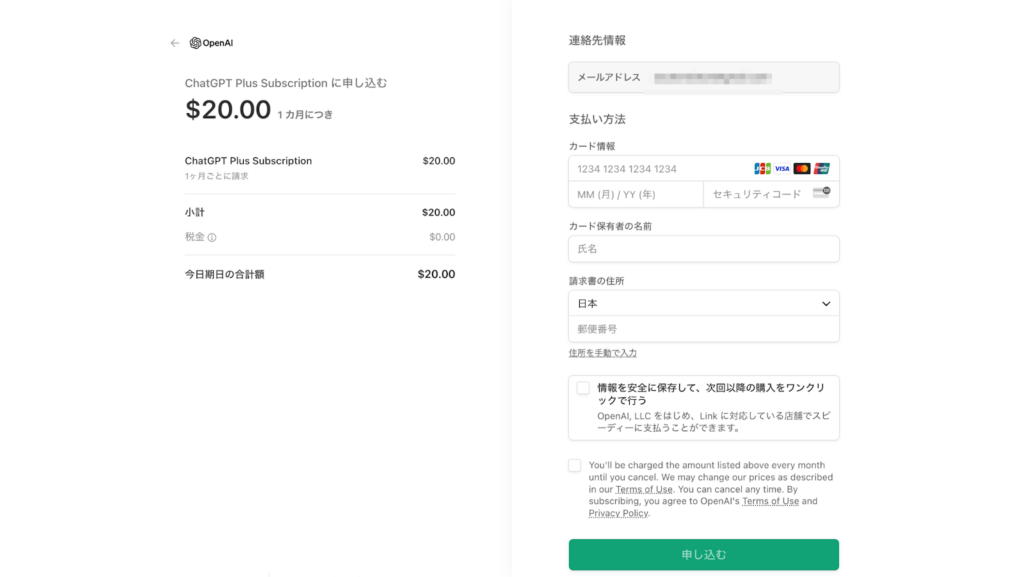The height and width of the screenshot is (577, 1024).
Task: Click the back arrow beside OpenAI logo
Action: 174,43
